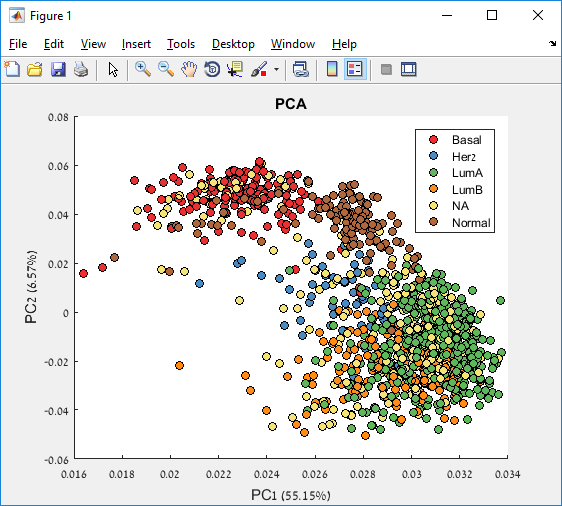Click the x-axis label 'PC1 (55.15%)'
562x506 pixels.
pyautogui.click(x=291, y=495)
